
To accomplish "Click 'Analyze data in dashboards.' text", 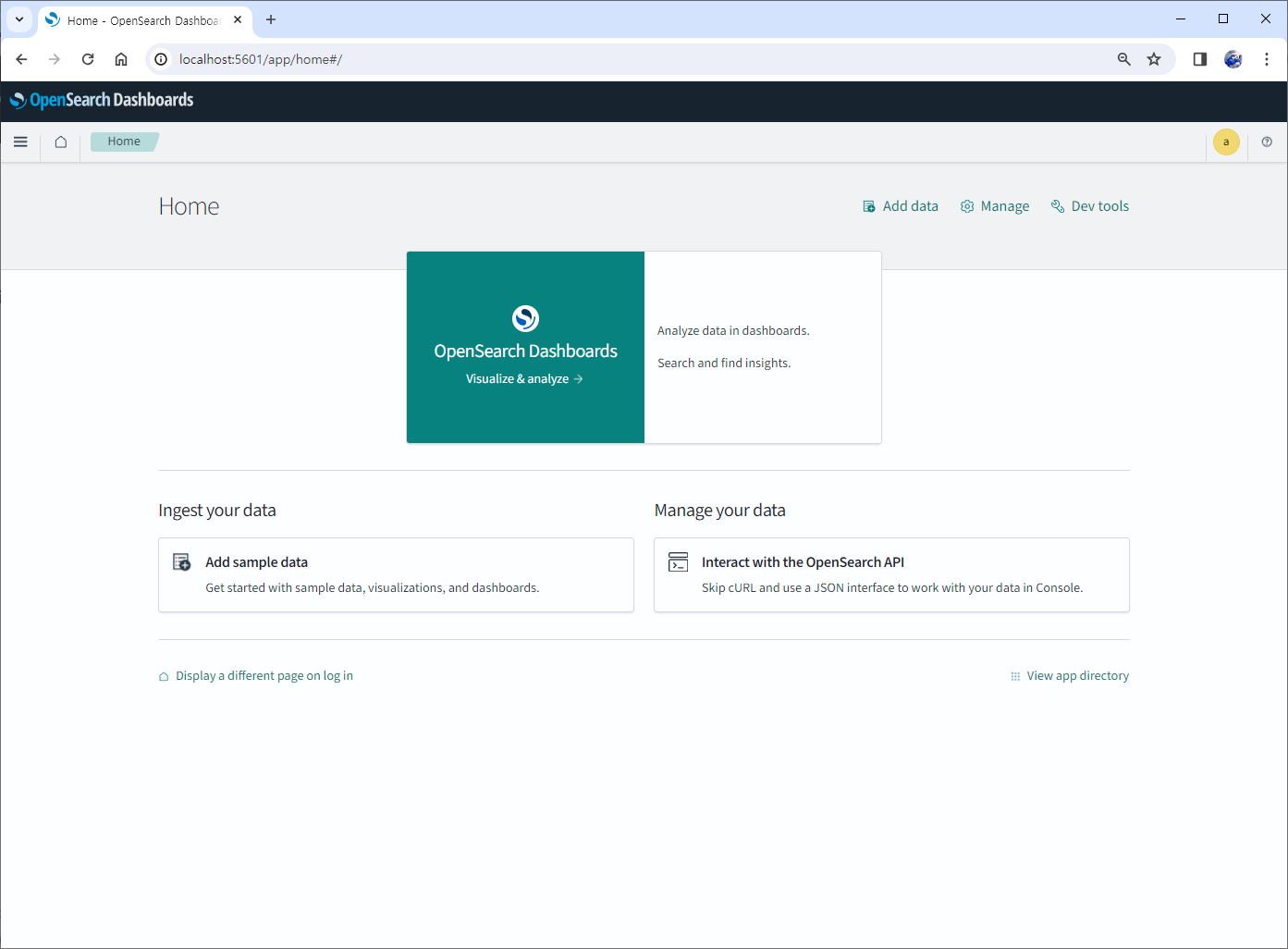I will coord(733,331).
